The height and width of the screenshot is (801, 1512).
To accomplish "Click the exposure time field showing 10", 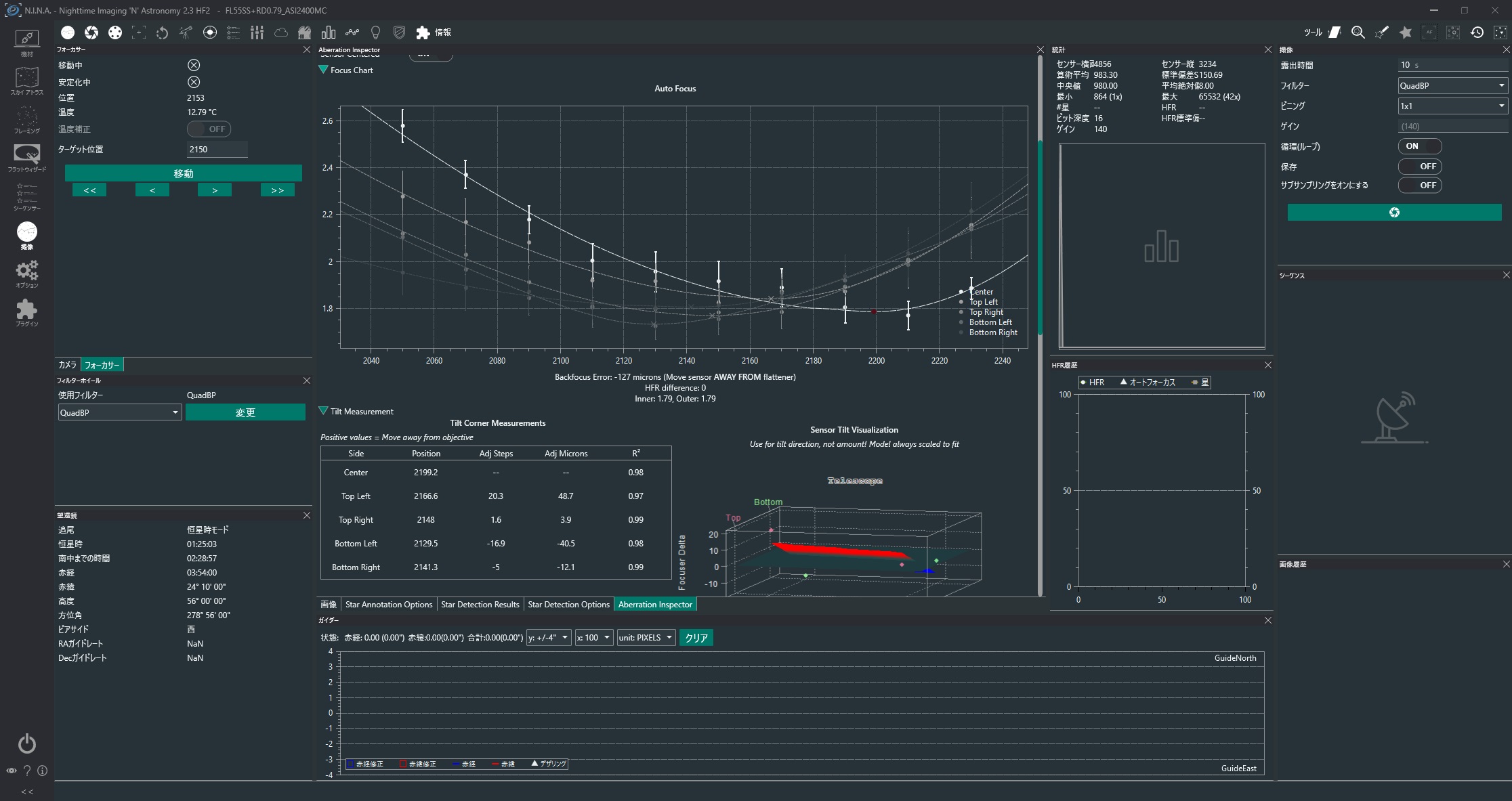I will tap(1452, 65).
